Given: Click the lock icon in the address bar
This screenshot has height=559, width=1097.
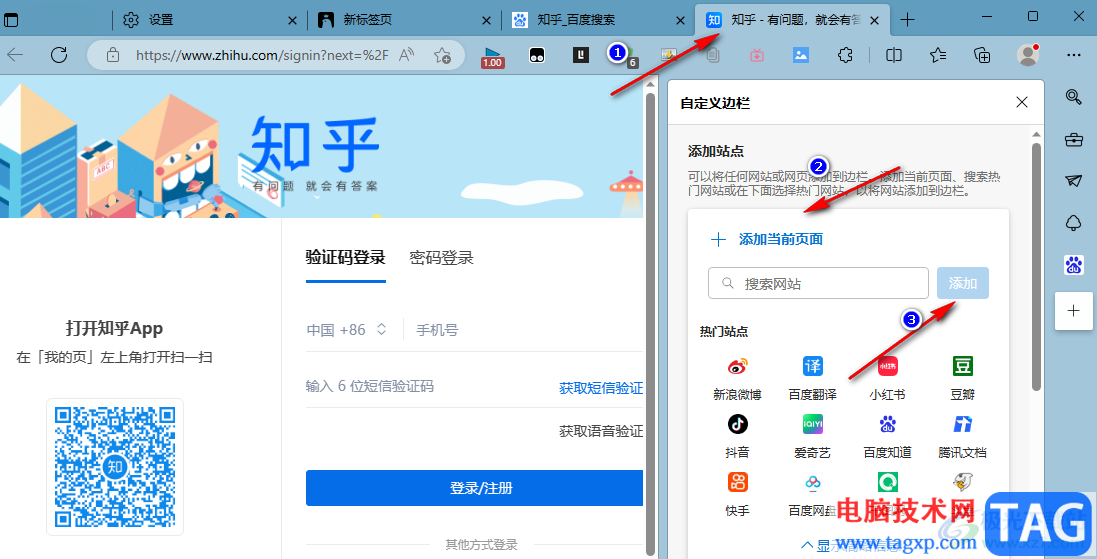Looking at the screenshot, I should [113, 55].
